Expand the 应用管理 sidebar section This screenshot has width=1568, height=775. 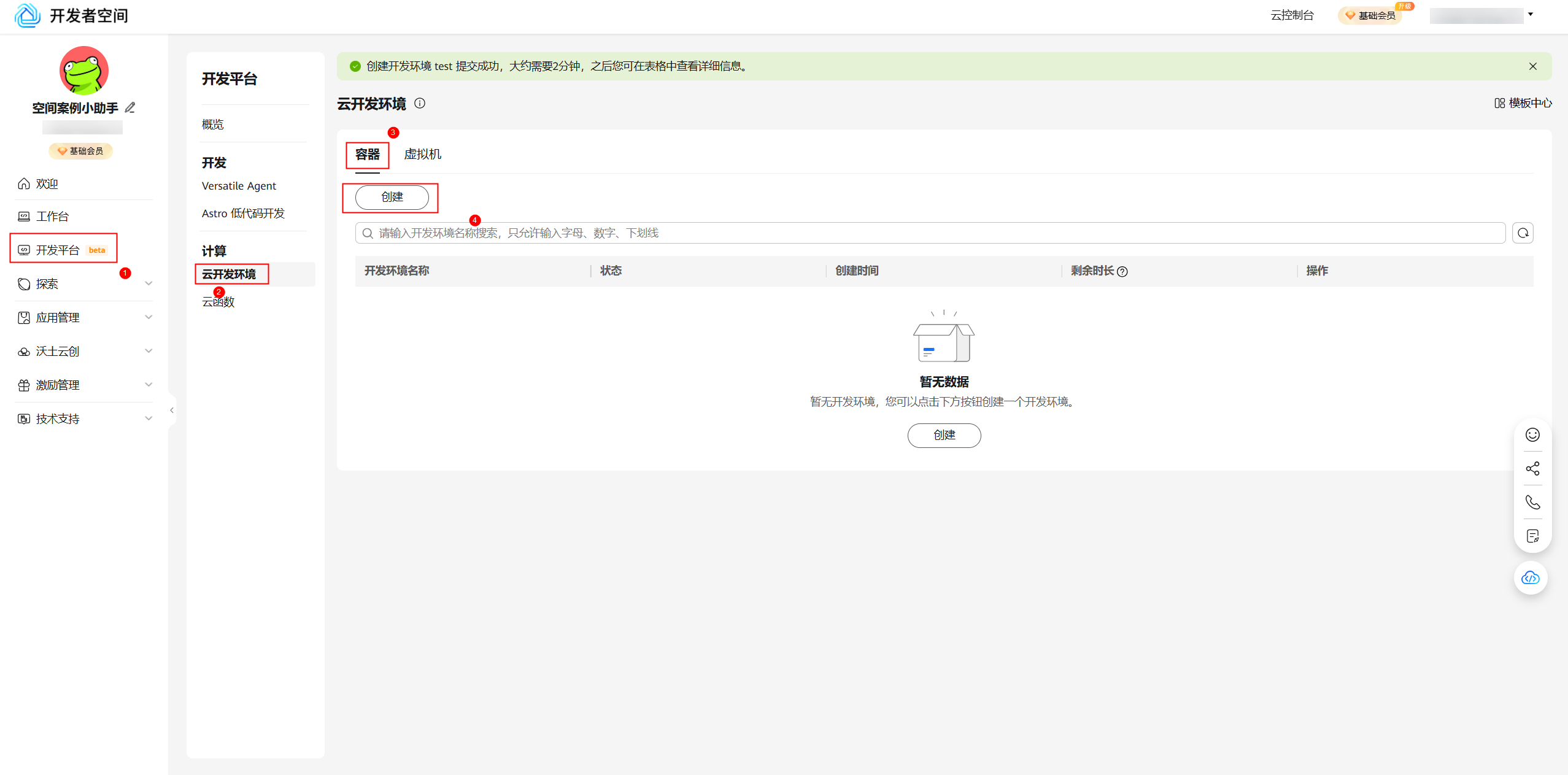(x=149, y=317)
